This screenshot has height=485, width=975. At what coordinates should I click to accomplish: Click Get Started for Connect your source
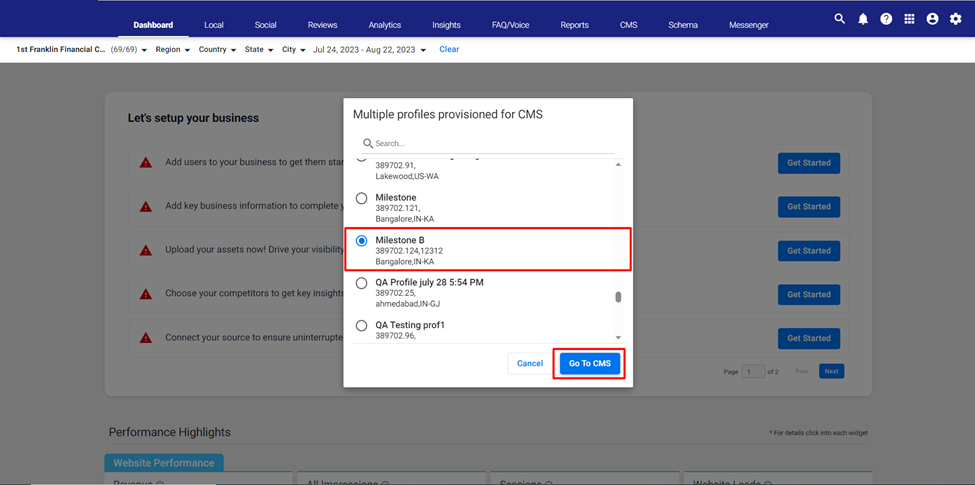(808, 338)
